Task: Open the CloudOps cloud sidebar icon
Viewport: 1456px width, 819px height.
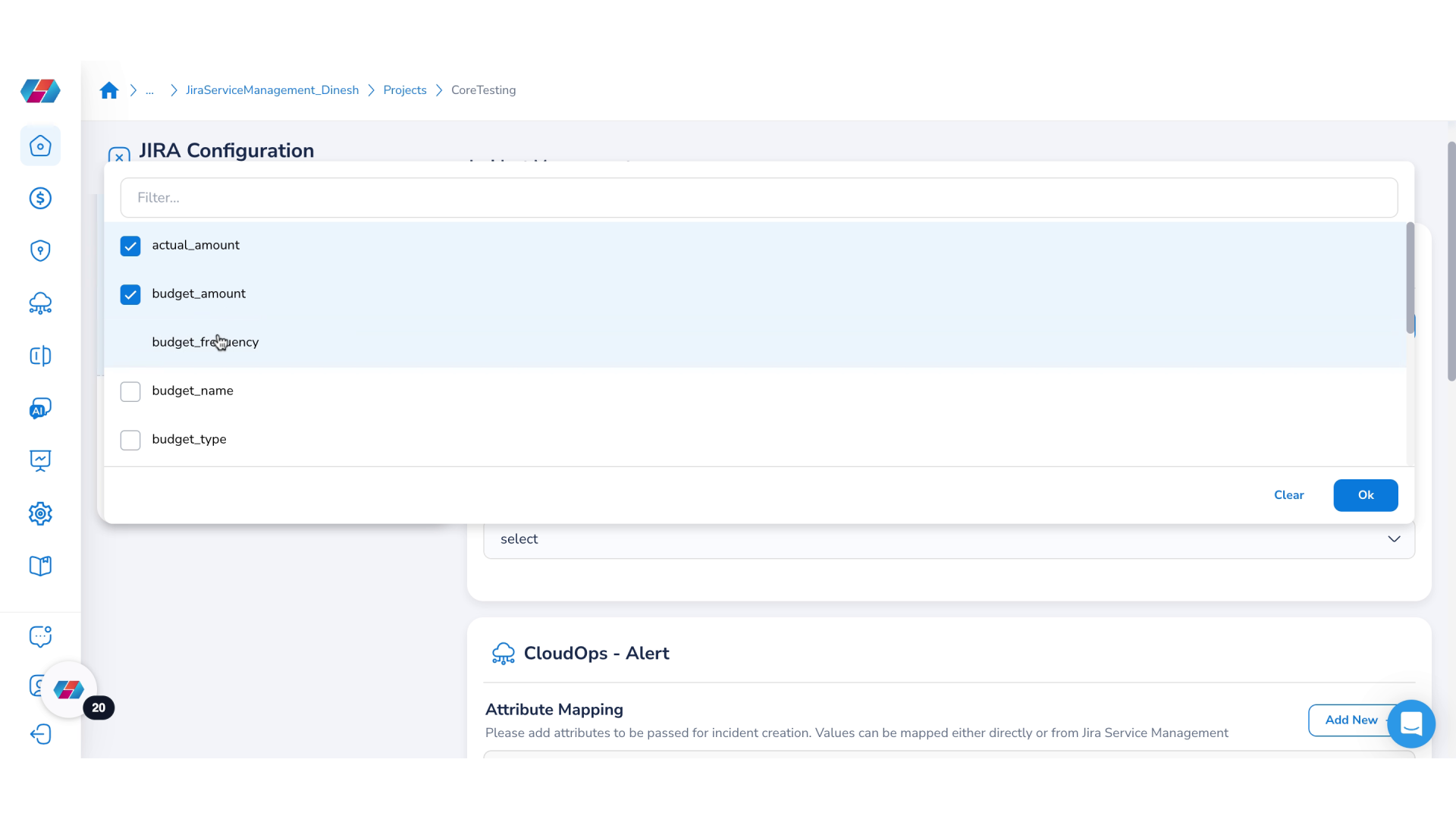Action: pyautogui.click(x=40, y=303)
